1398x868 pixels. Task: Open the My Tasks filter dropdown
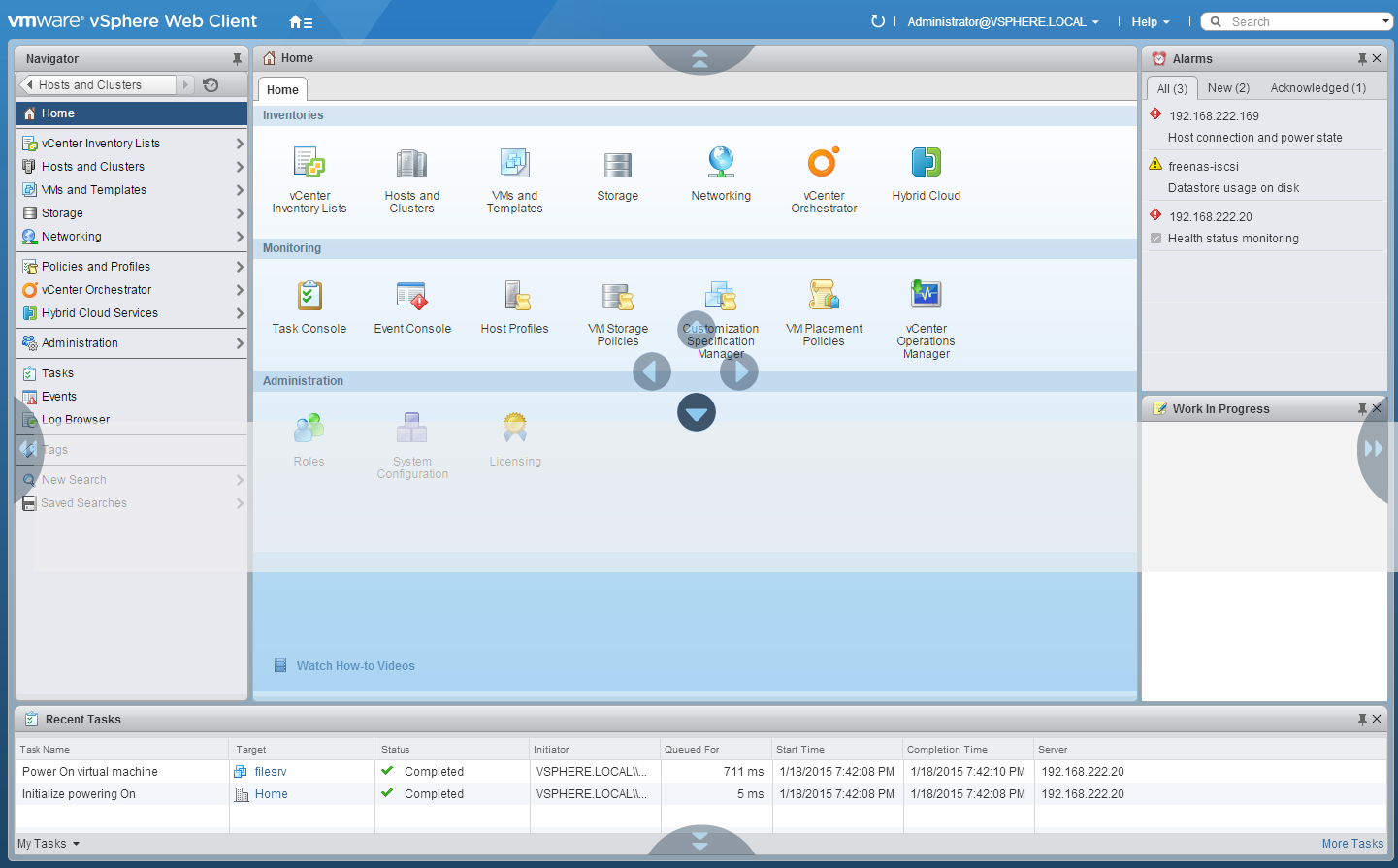(49, 844)
